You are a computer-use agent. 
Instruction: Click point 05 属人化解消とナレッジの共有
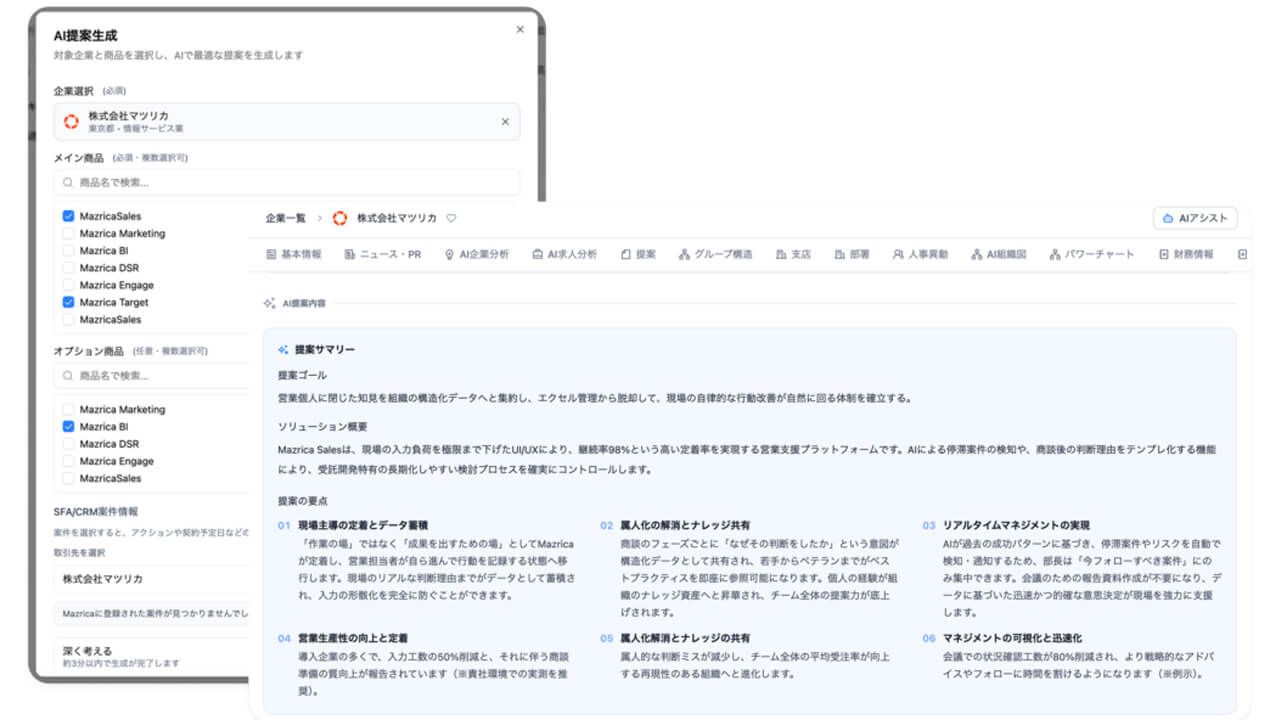pyautogui.click(x=685, y=638)
